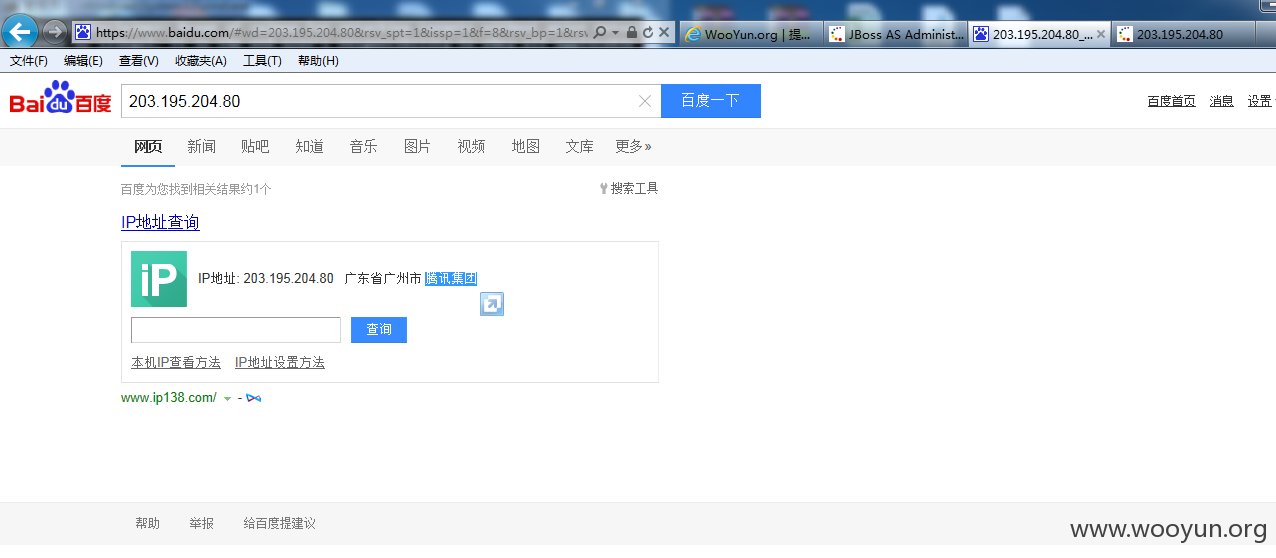Image resolution: width=1276 pixels, height=558 pixels.
Task: Switch to the 视频 video tab
Action: point(471,146)
